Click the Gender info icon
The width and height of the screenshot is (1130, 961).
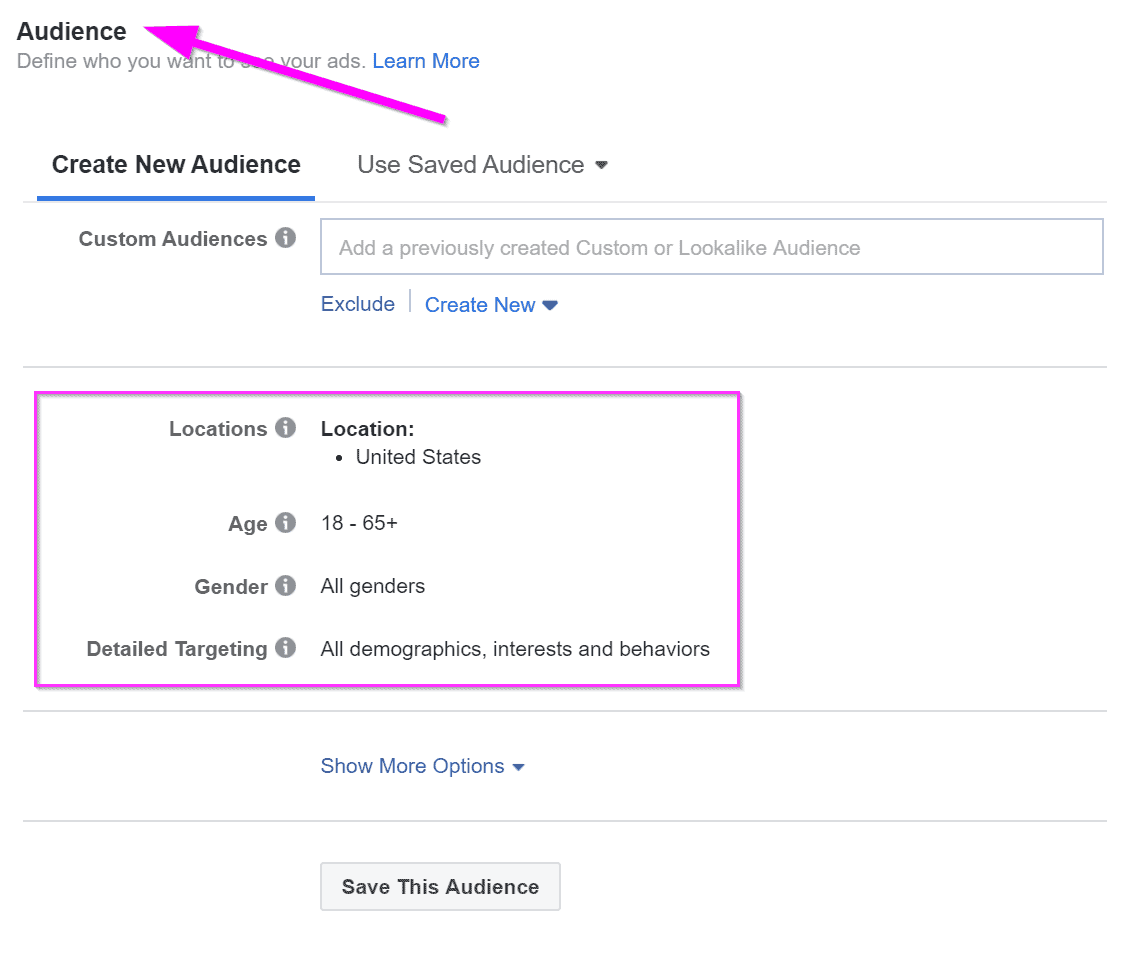pyautogui.click(x=288, y=586)
